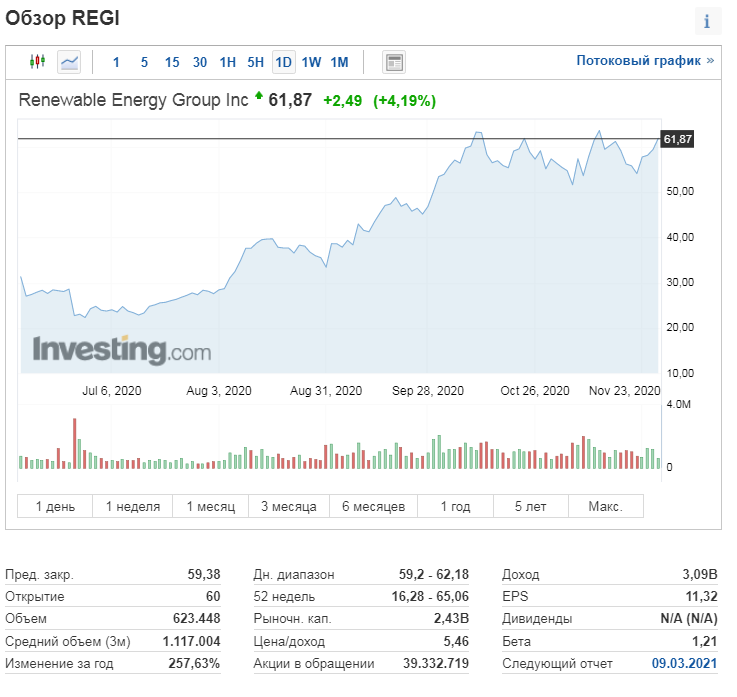Click the tallest red volume bar
737x697 pixels.
coord(74,443)
